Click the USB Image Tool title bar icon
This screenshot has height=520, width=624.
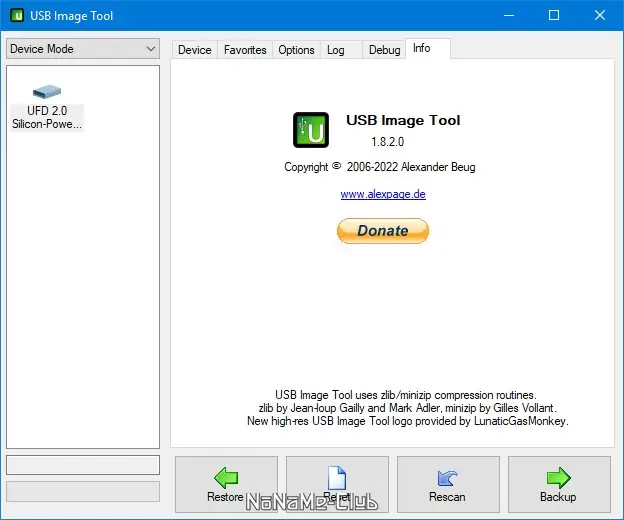(17, 16)
